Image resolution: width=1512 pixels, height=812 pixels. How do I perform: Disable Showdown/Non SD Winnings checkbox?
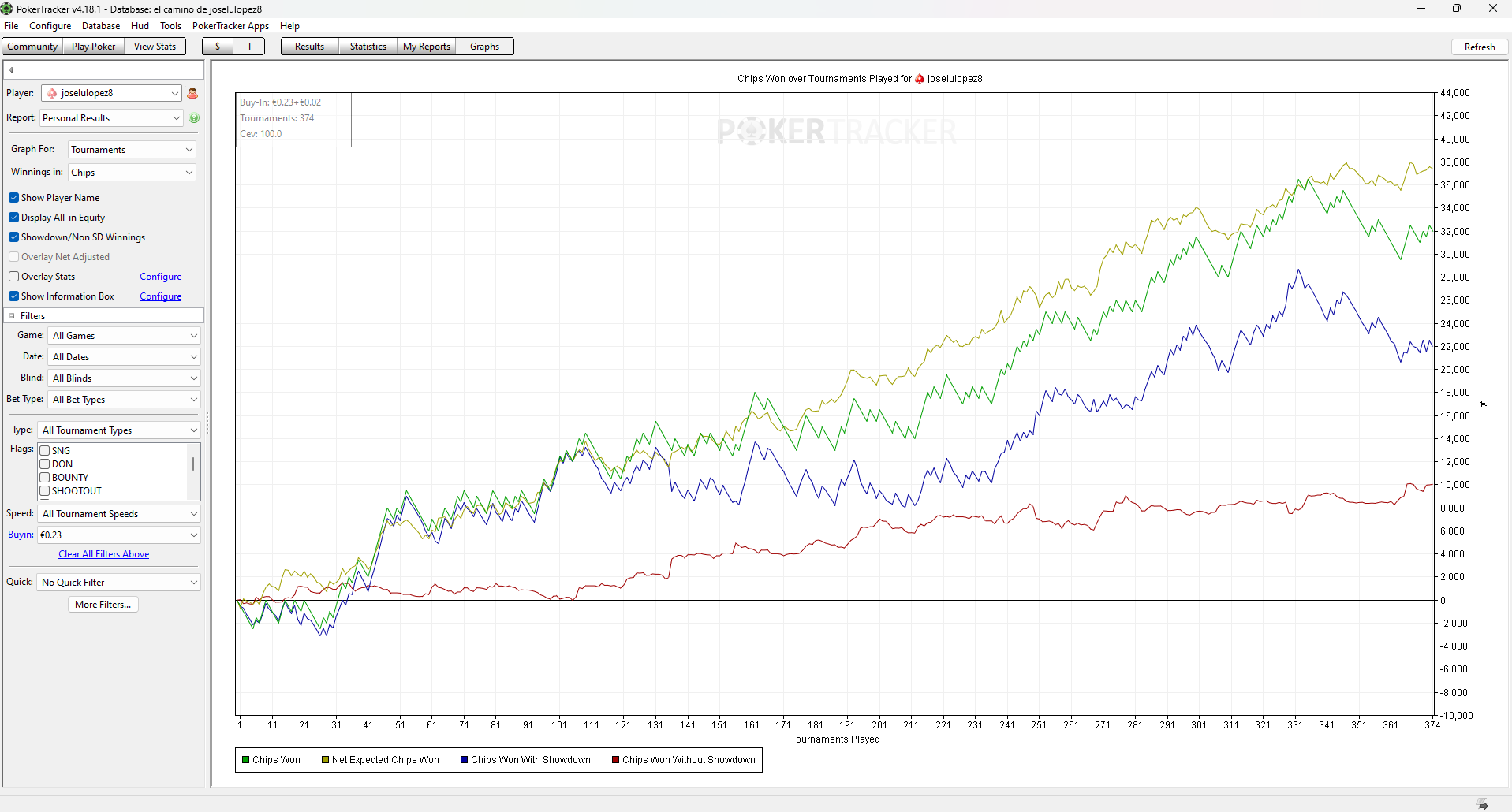[x=14, y=237]
